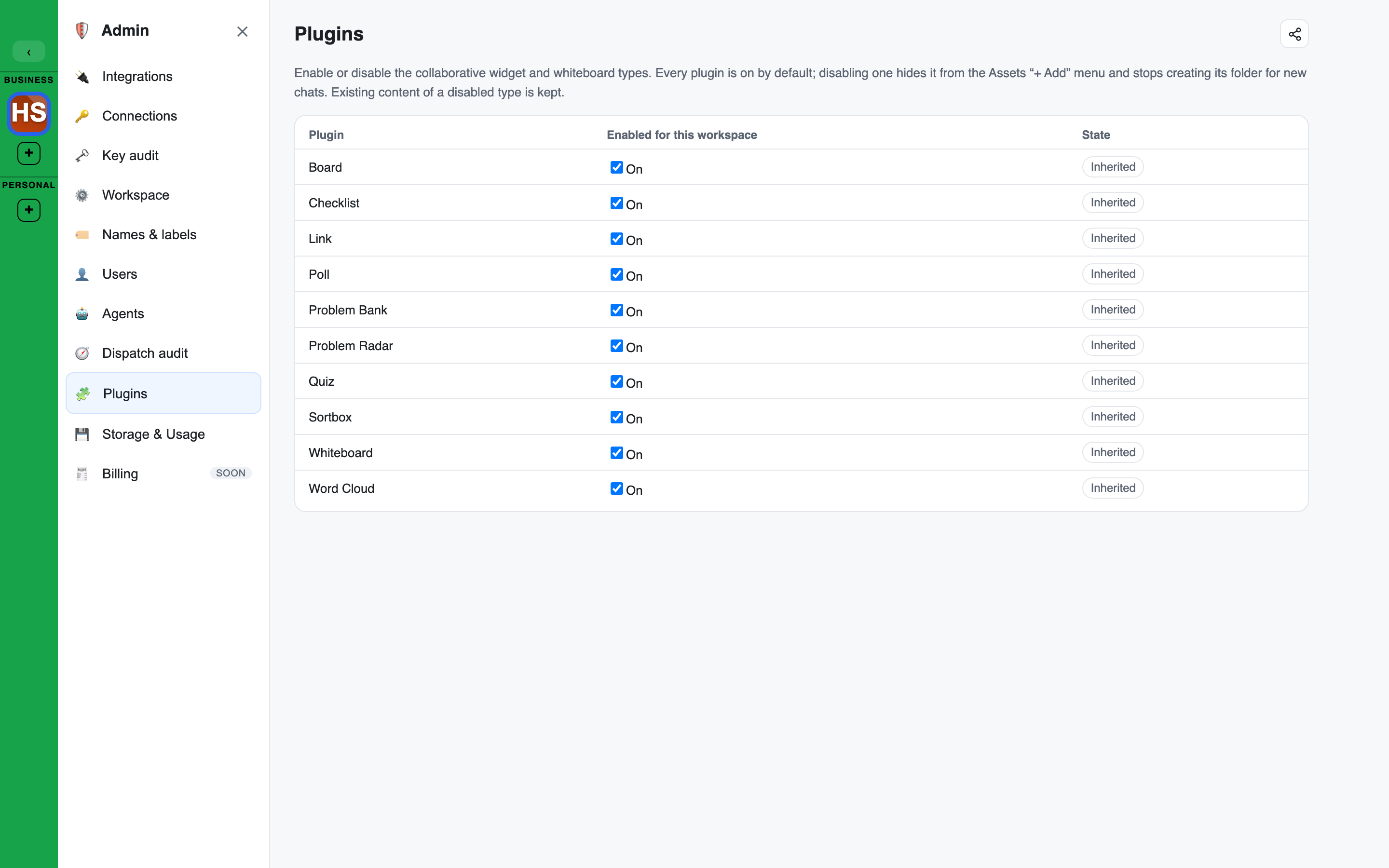Image resolution: width=1389 pixels, height=868 pixels.
Task: Toggle the Word Cloud plugin checkbox
Action: [616, 488]
